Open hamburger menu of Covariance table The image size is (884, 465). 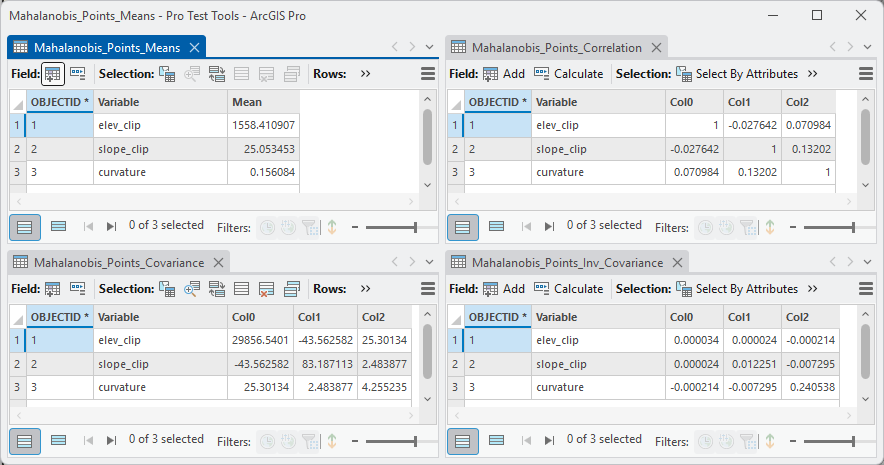click(428, 289)
